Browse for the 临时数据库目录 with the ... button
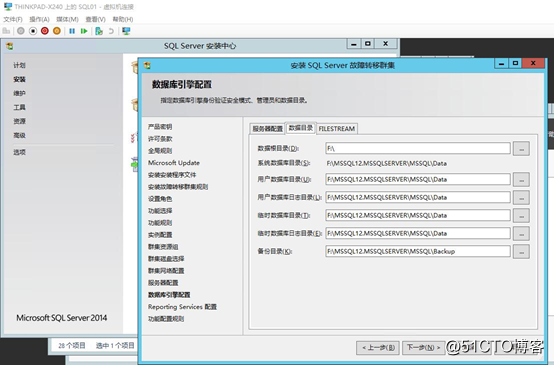Viewport: 554px width, 365px height. coord(521,216)
